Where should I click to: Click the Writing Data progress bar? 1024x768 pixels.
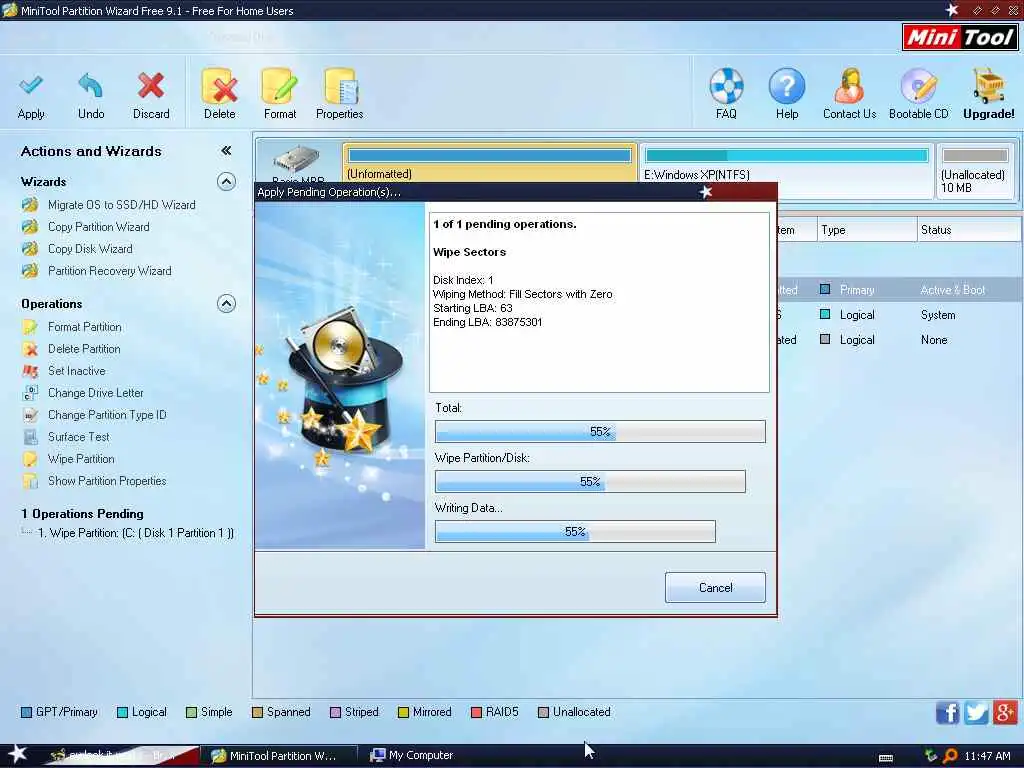(575, 532)
